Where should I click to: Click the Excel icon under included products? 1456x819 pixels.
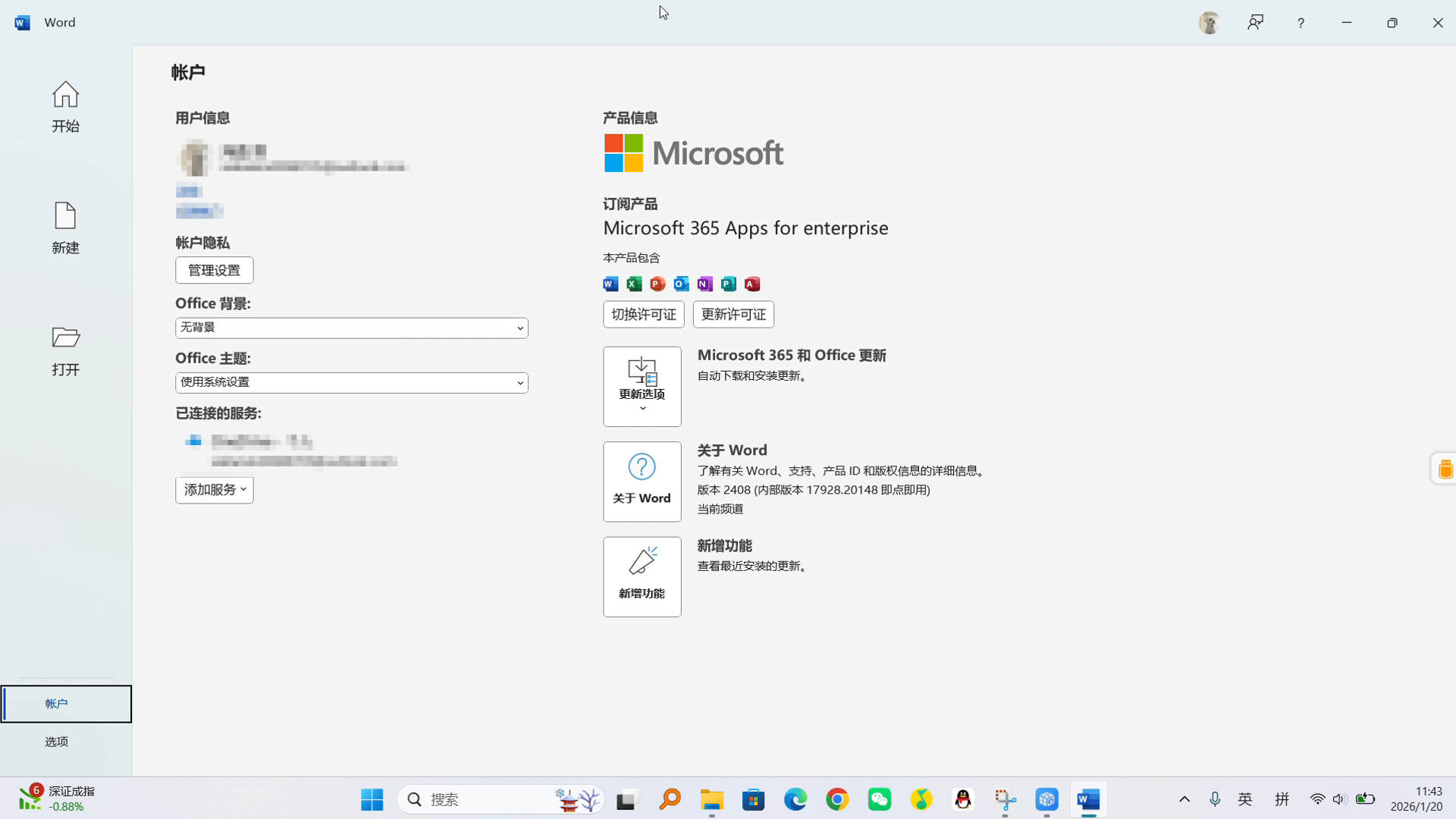pyautogui.click(x=634, y=284)
